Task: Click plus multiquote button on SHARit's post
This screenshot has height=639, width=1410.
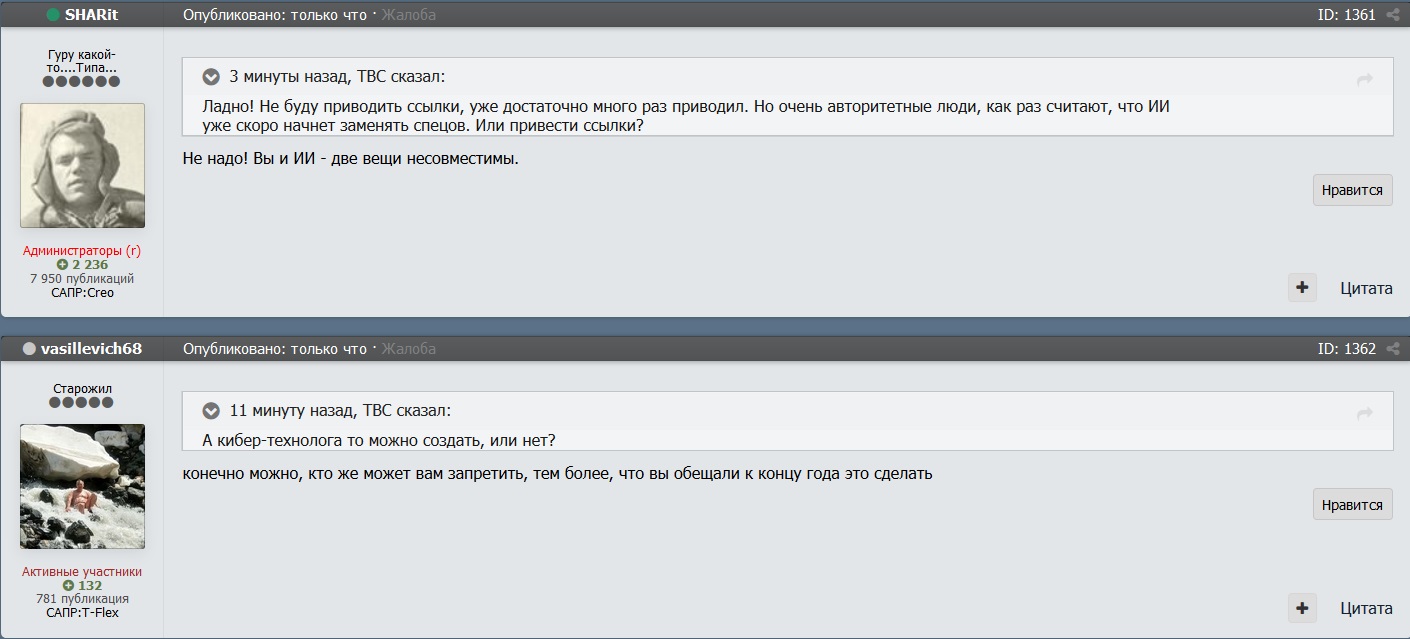Action: (x=1302, y=288)
